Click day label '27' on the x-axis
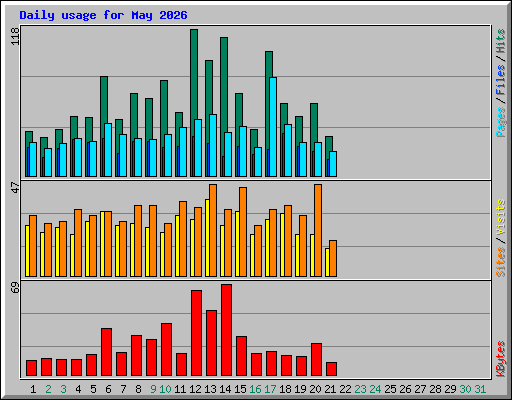This screenshot has width=512, height=400. [420, 389]
